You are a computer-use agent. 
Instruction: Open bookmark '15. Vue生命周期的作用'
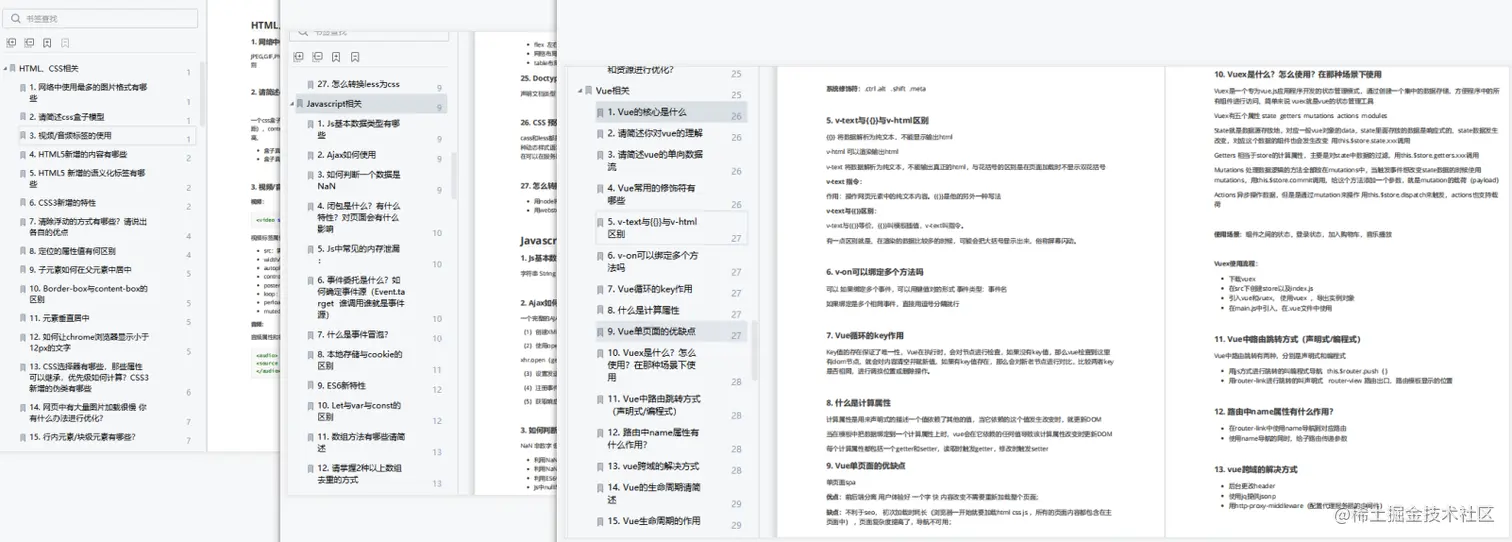pos(654,520)
